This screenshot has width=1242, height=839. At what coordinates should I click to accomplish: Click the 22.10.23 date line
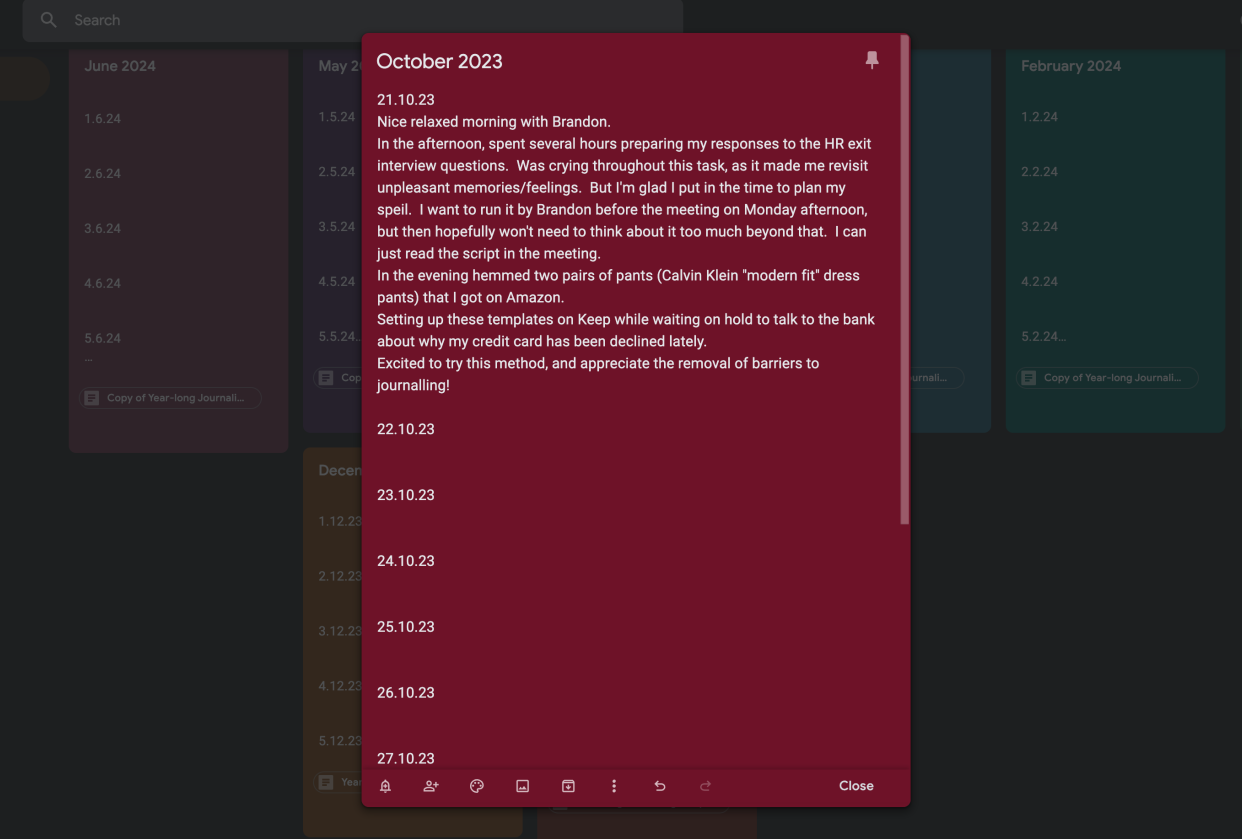coord(406,429)
